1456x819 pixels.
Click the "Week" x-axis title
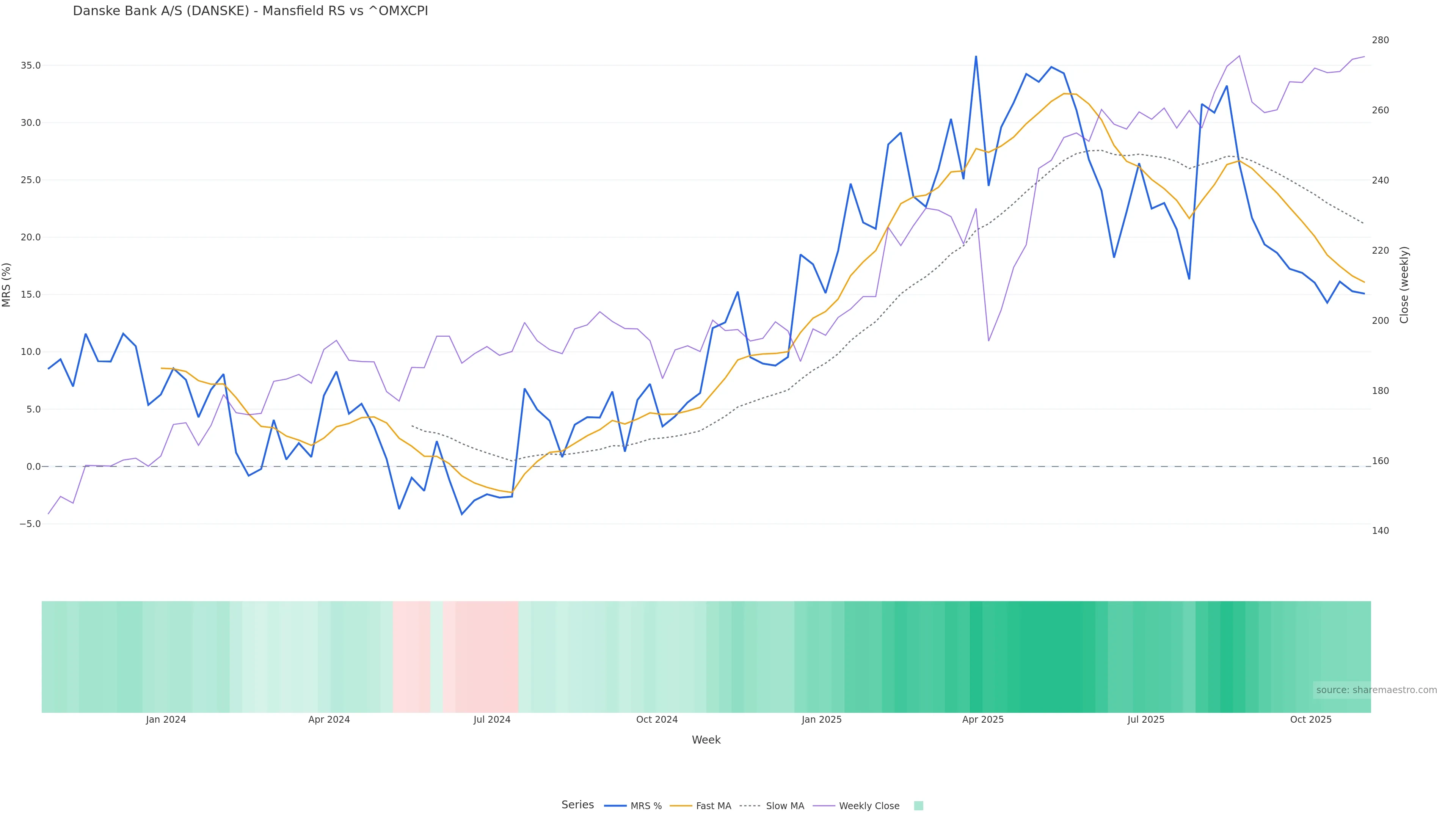(706, 740)
